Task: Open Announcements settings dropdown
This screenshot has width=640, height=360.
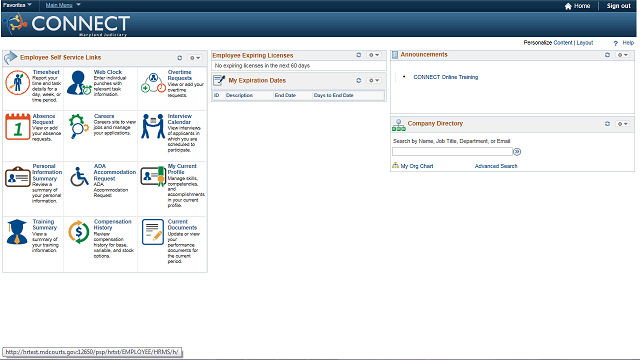Action: point(622,55)
